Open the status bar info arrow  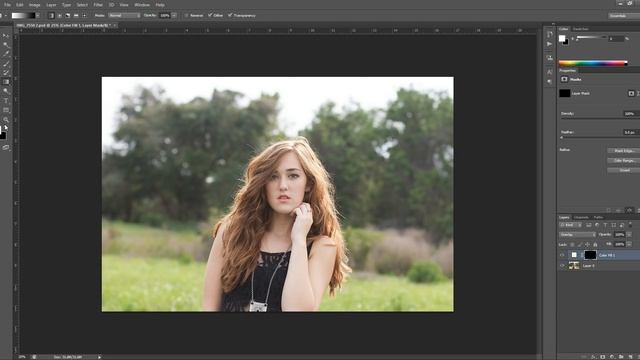tap(99, 357)
